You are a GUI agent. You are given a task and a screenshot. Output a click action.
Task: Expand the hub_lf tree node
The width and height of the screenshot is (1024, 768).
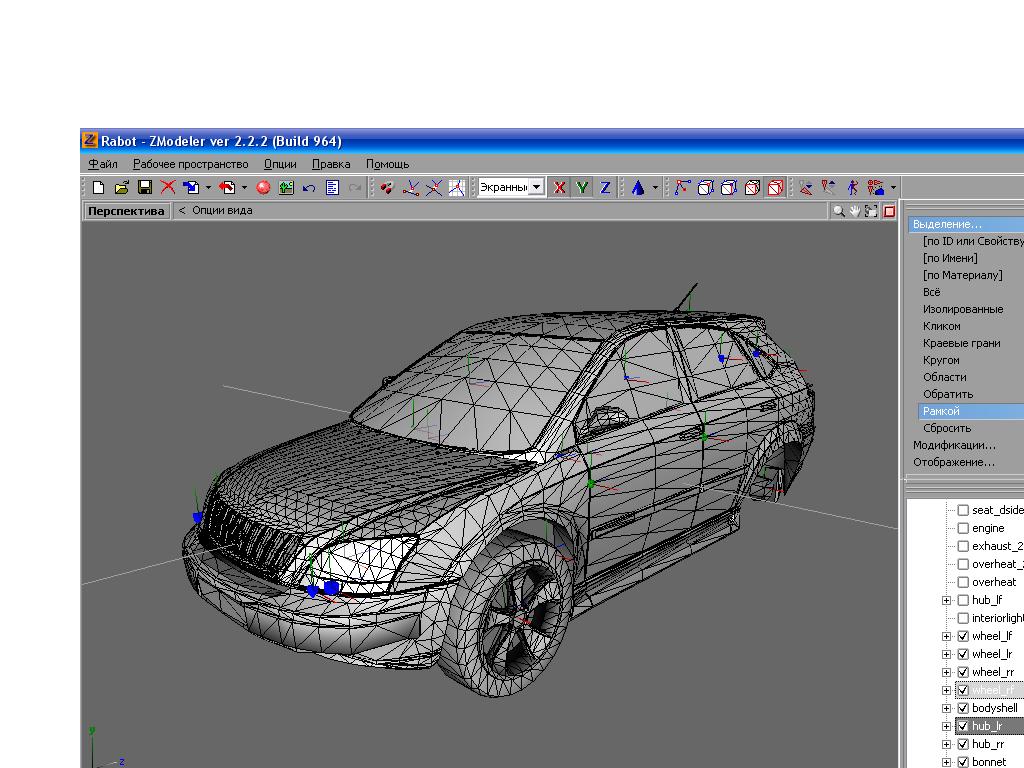946,600
